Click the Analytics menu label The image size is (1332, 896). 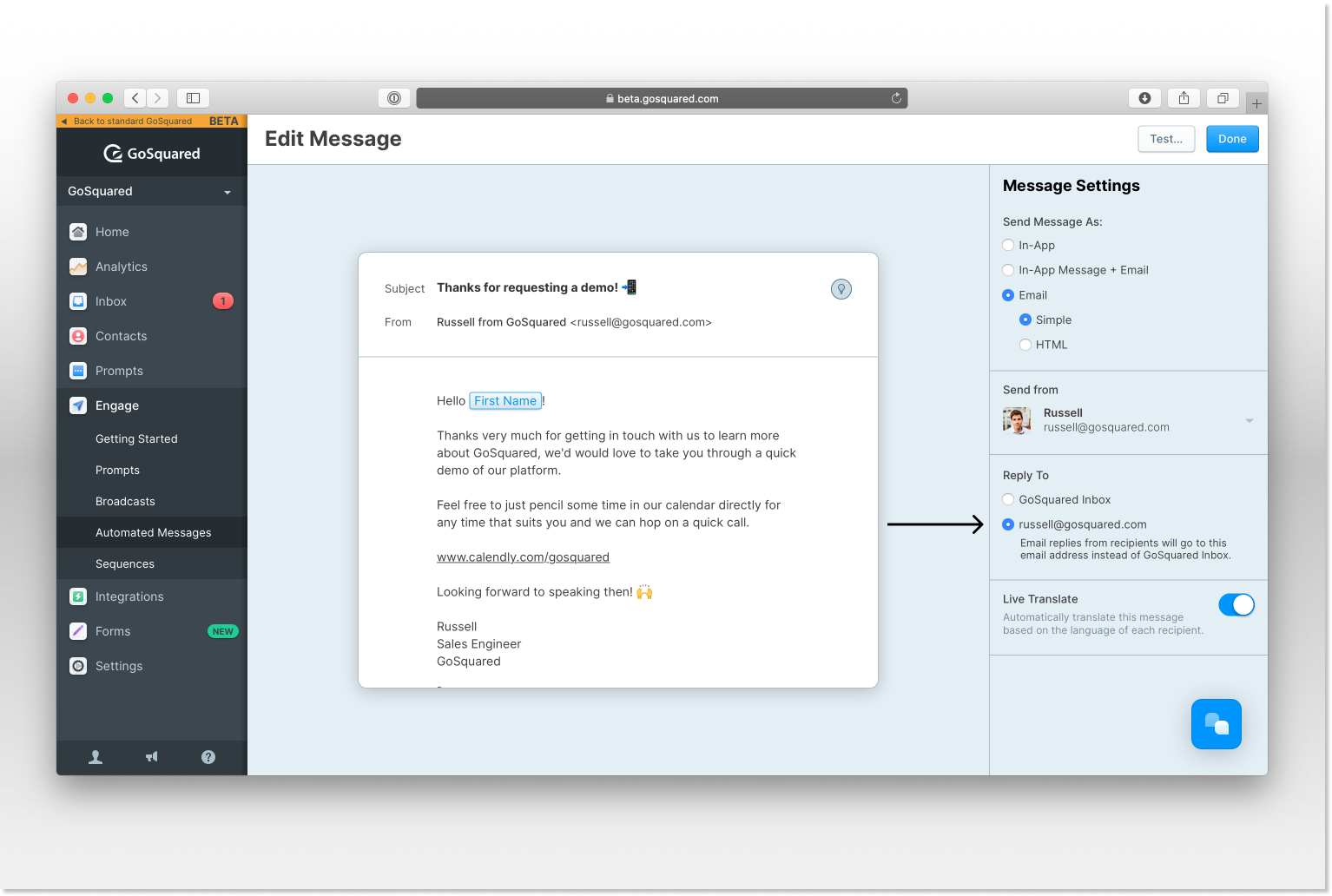point(122,267)
